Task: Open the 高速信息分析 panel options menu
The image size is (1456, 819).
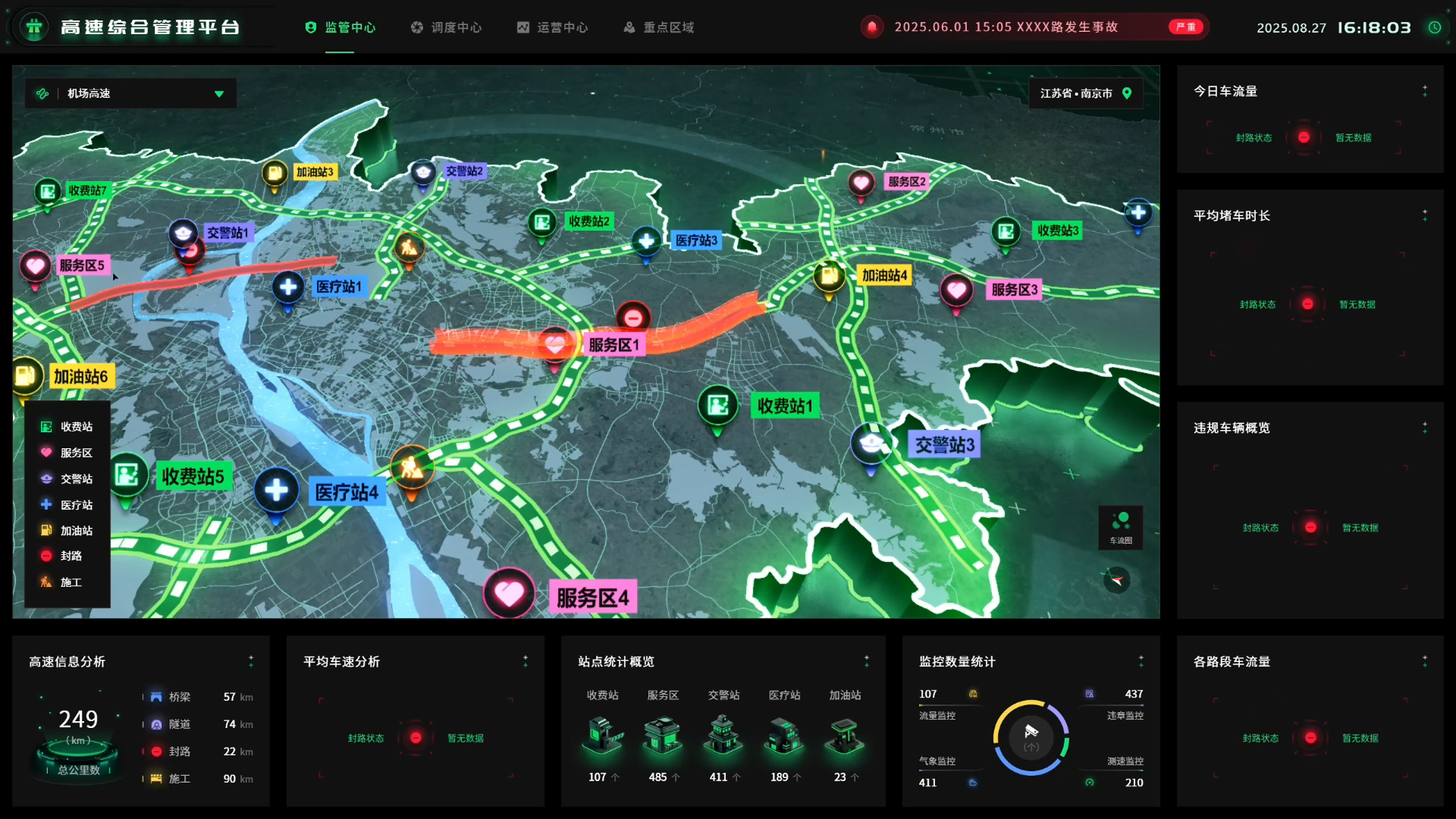Action: 251,661
